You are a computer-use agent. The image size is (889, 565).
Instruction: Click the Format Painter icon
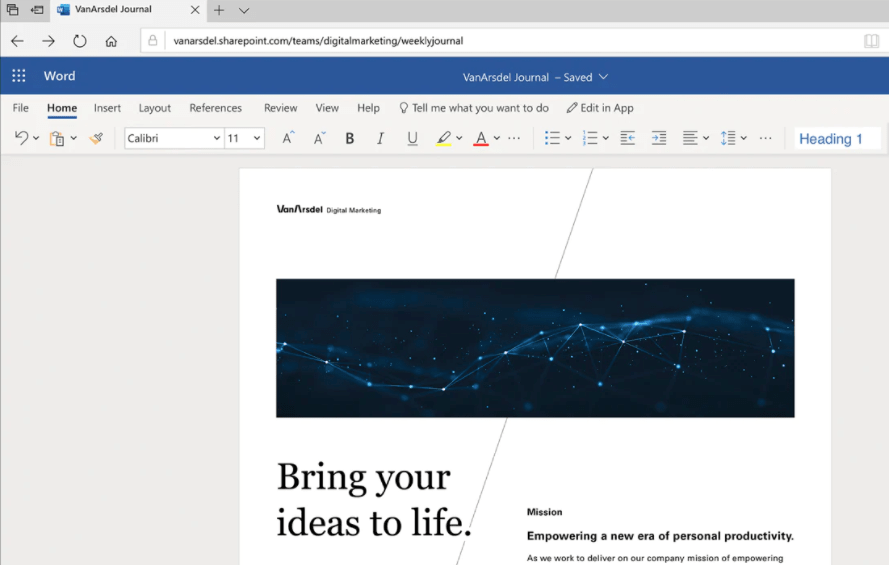[96, 139]
